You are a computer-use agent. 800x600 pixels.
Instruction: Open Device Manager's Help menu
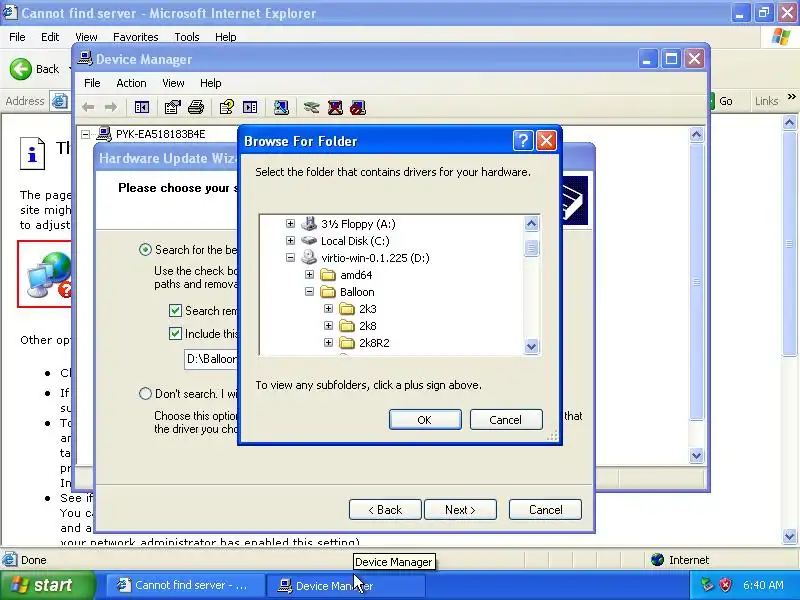click(210, 83)
